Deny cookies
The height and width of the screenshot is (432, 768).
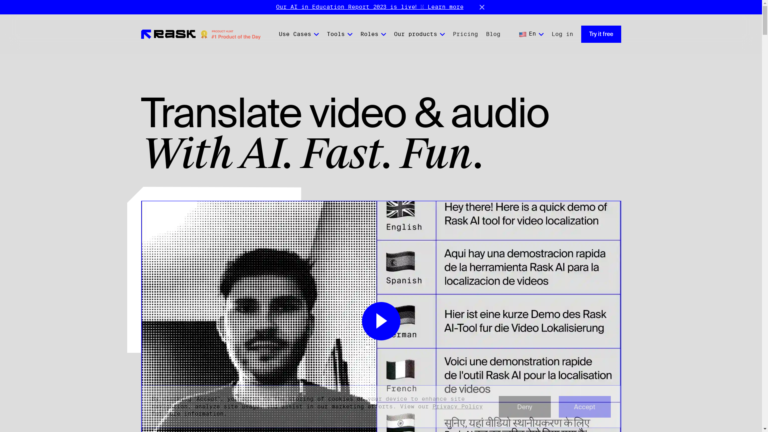(525, 407)
